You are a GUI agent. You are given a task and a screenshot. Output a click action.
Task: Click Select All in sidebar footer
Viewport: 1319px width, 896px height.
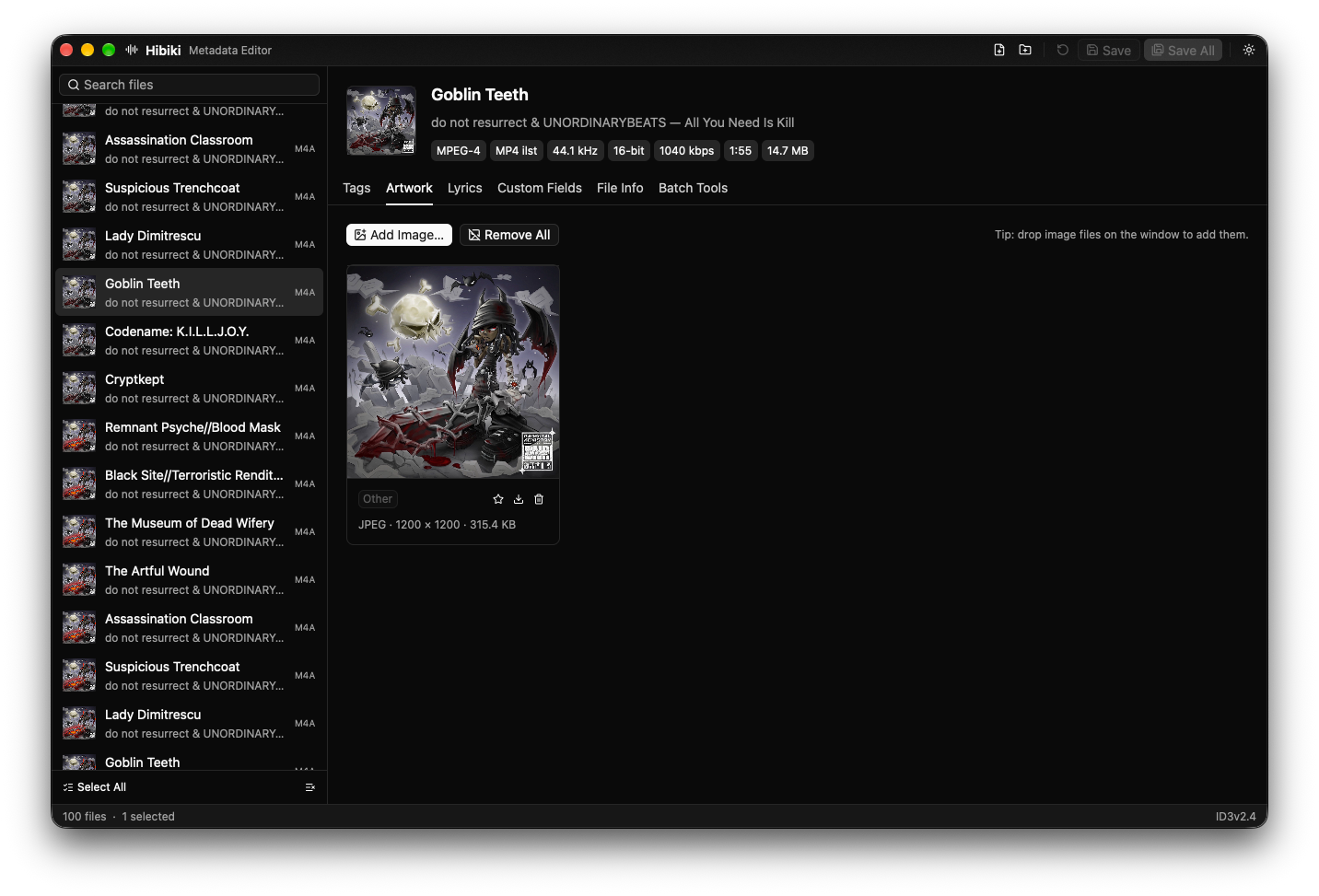click(94, 787)
